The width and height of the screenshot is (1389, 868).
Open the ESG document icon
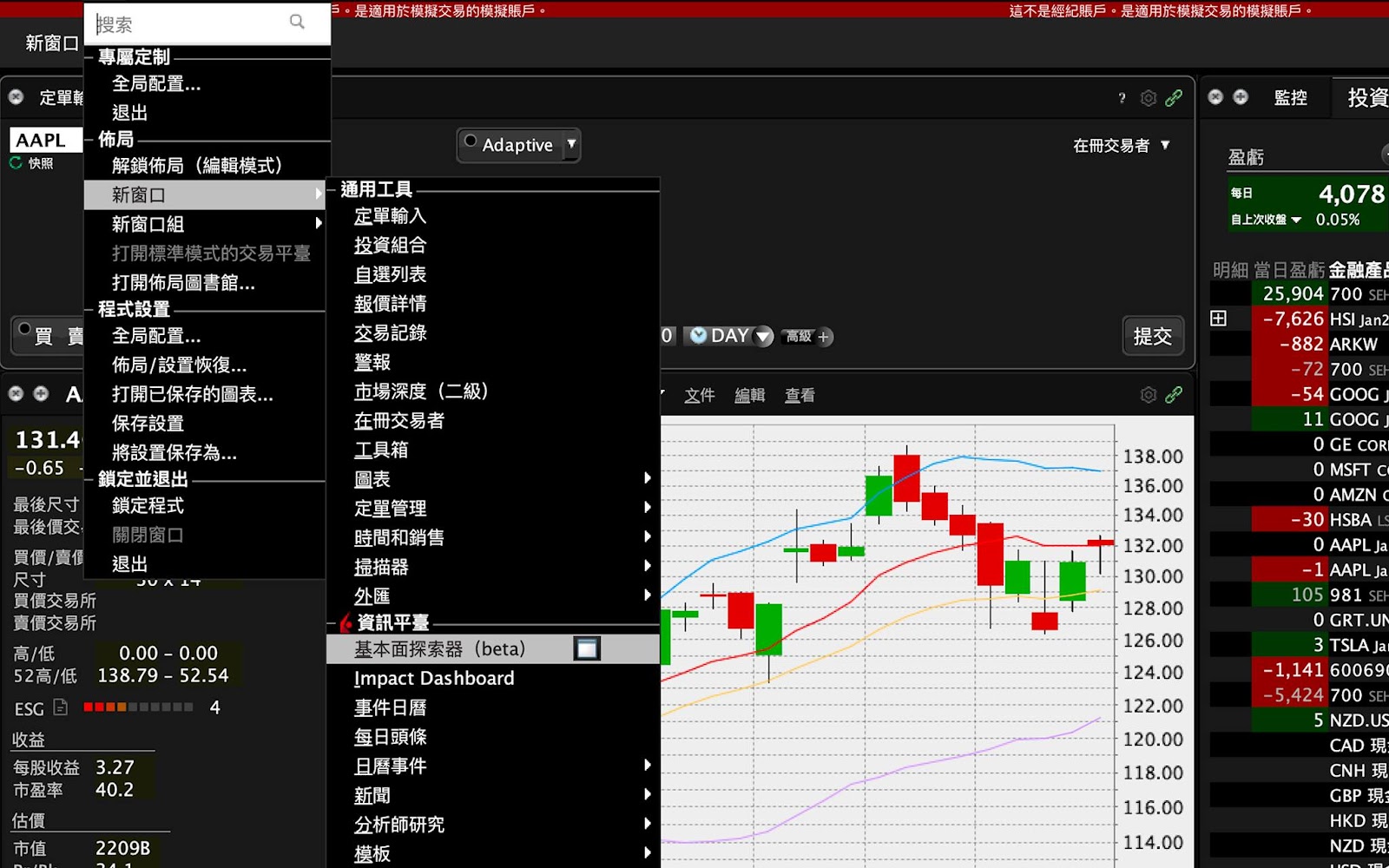pos(61,707)
